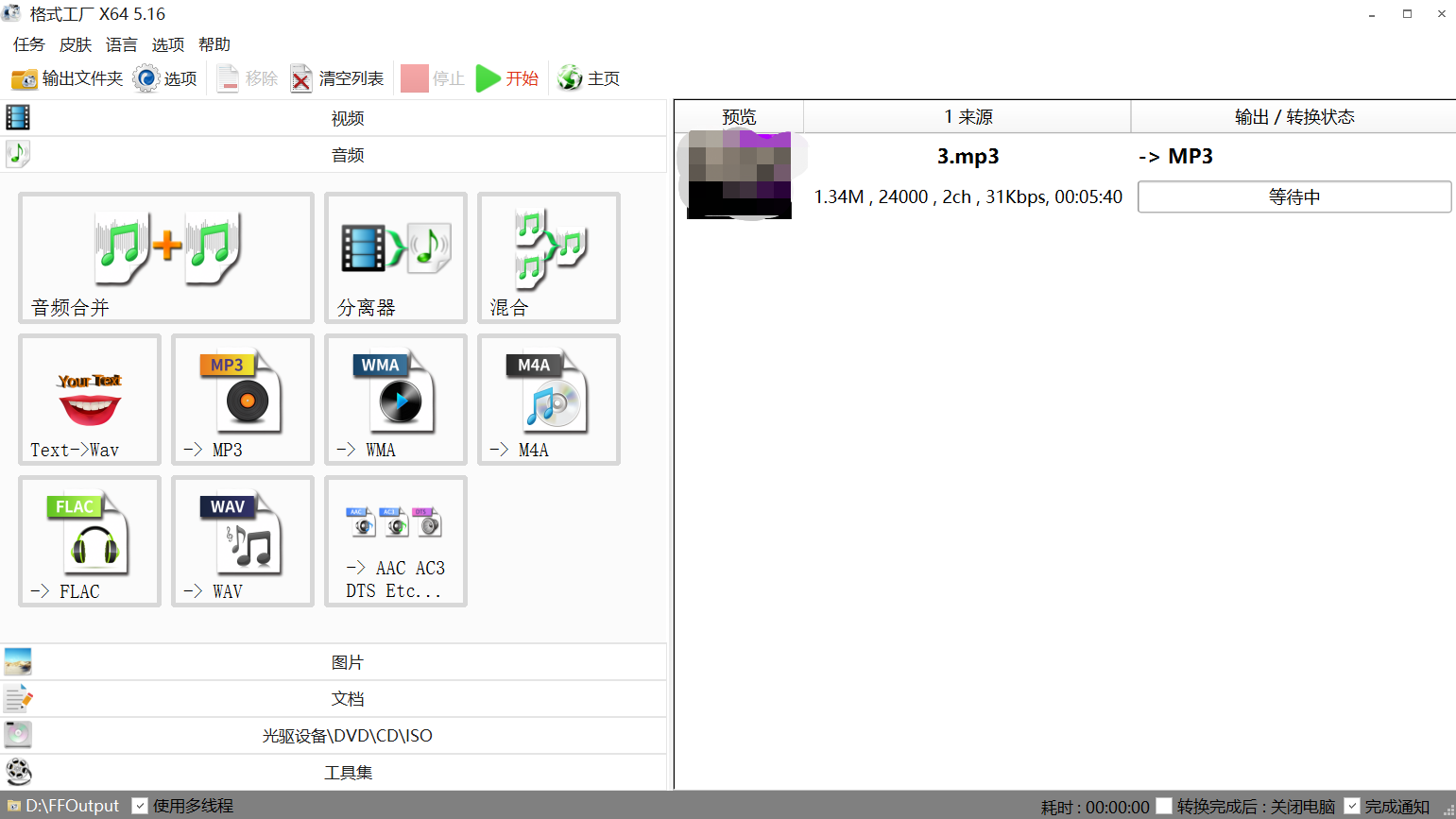Click the 来源 source column header
The image size is (1456, 819).
(x=968, y=116)
